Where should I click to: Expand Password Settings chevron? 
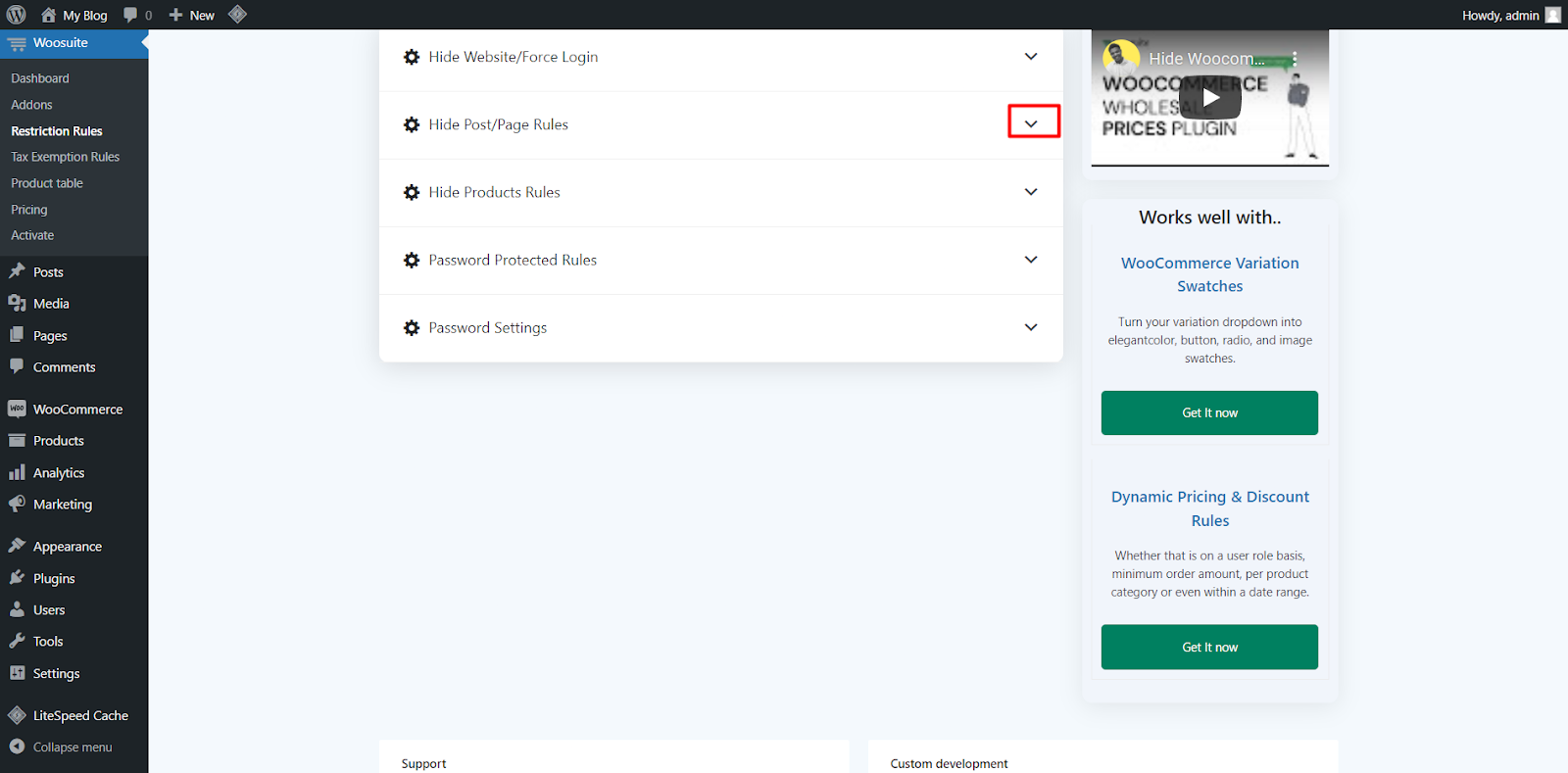(1031, 327)
